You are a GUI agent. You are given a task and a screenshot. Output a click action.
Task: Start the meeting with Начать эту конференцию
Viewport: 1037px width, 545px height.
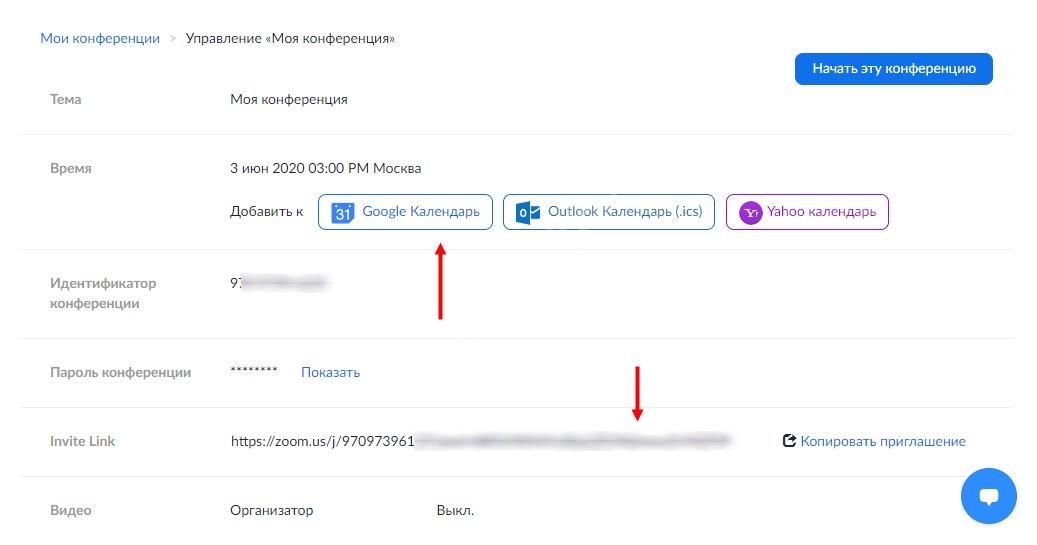(x=893, y=69)
